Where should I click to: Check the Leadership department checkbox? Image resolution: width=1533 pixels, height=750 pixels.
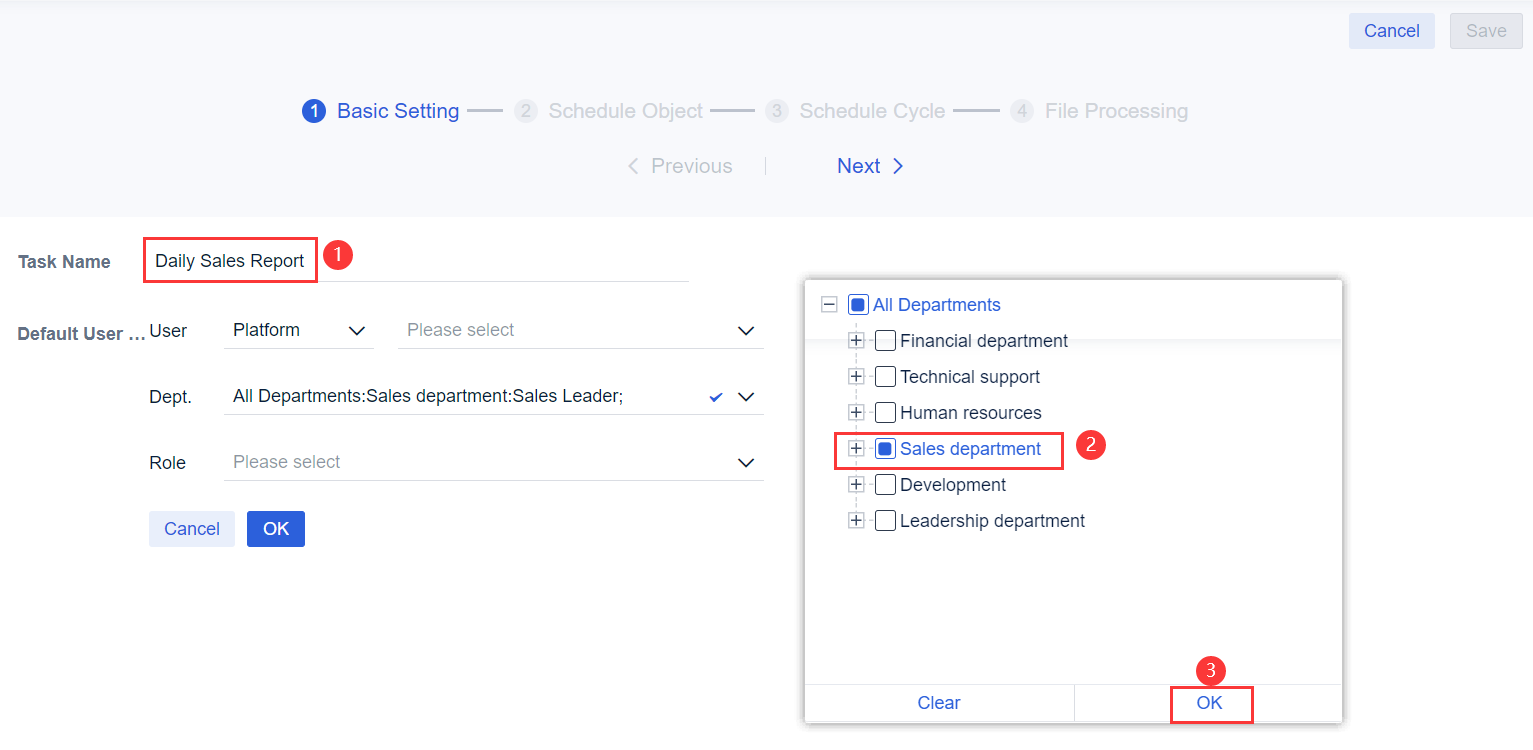pos(885,520)
